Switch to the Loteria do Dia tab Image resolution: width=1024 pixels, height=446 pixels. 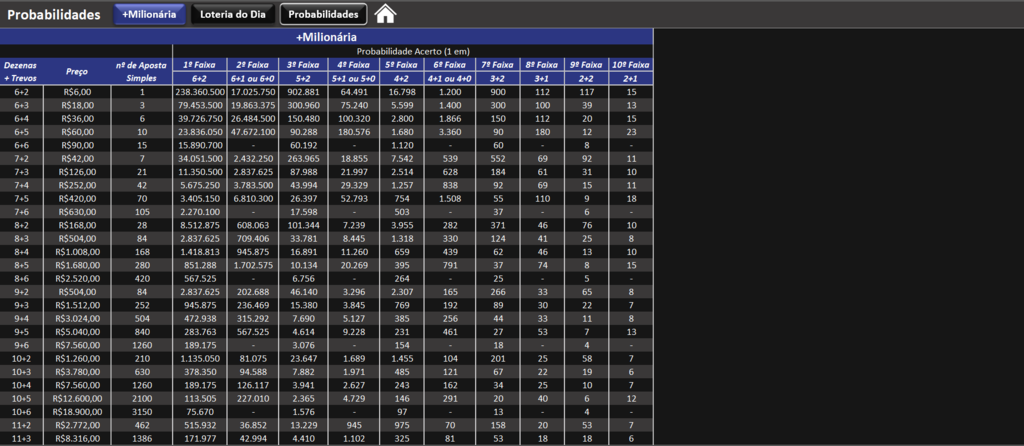coord(233,14)
